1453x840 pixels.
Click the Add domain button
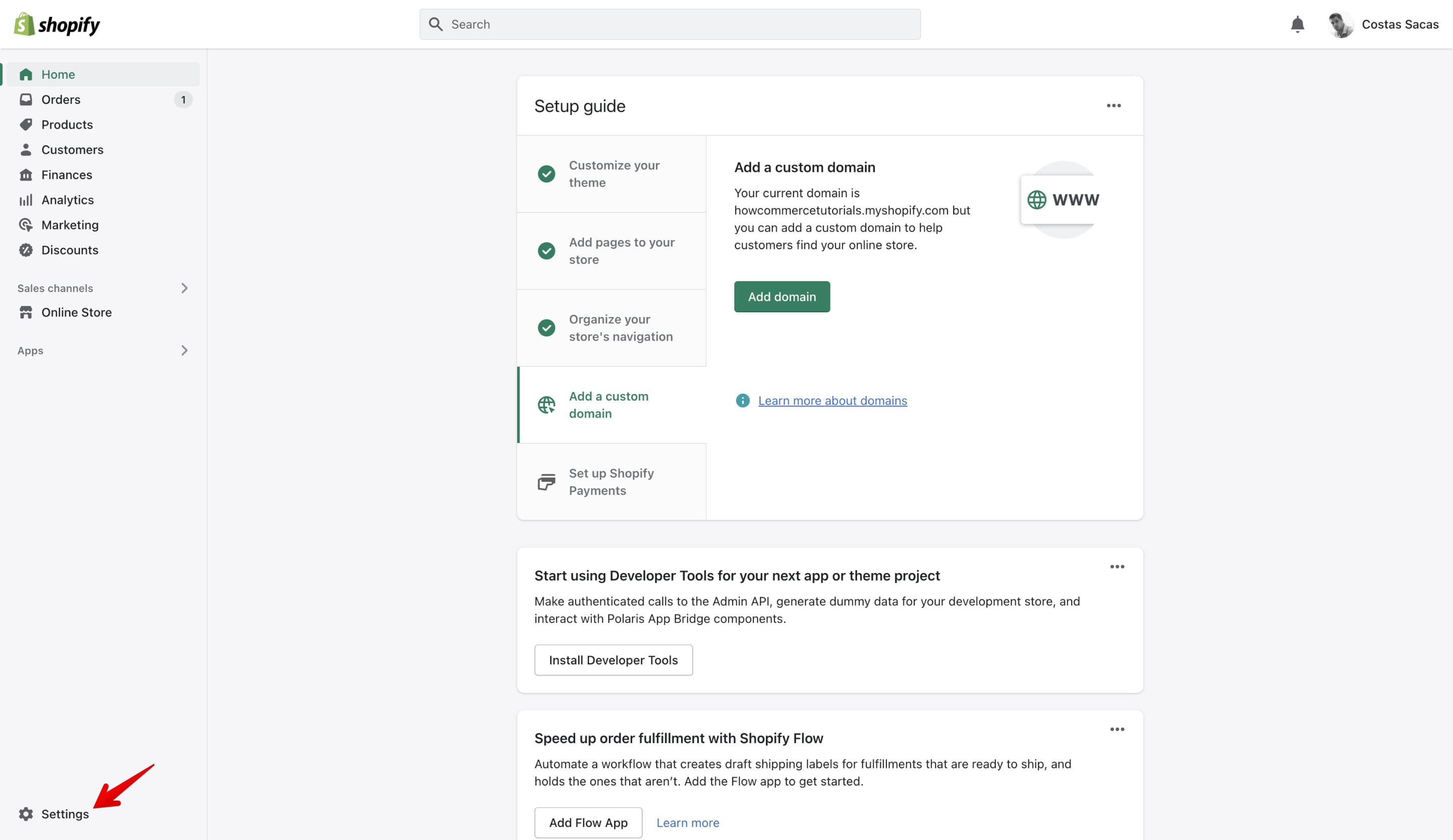782,296
